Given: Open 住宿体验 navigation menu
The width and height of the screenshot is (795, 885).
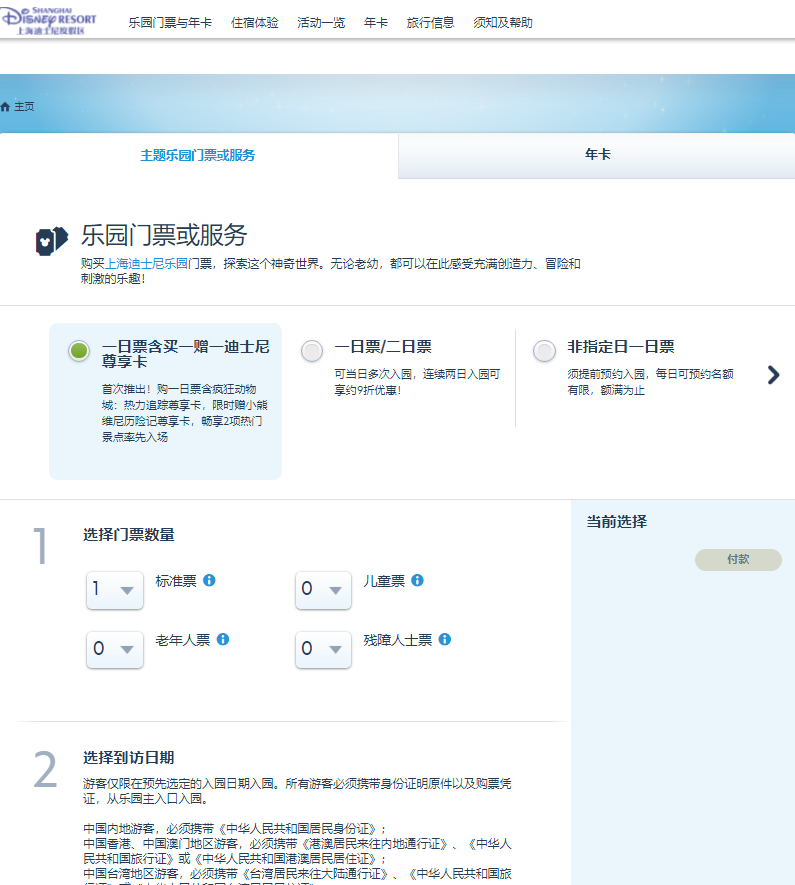Looking at the screenshot, I should click(x=254, y=23).
